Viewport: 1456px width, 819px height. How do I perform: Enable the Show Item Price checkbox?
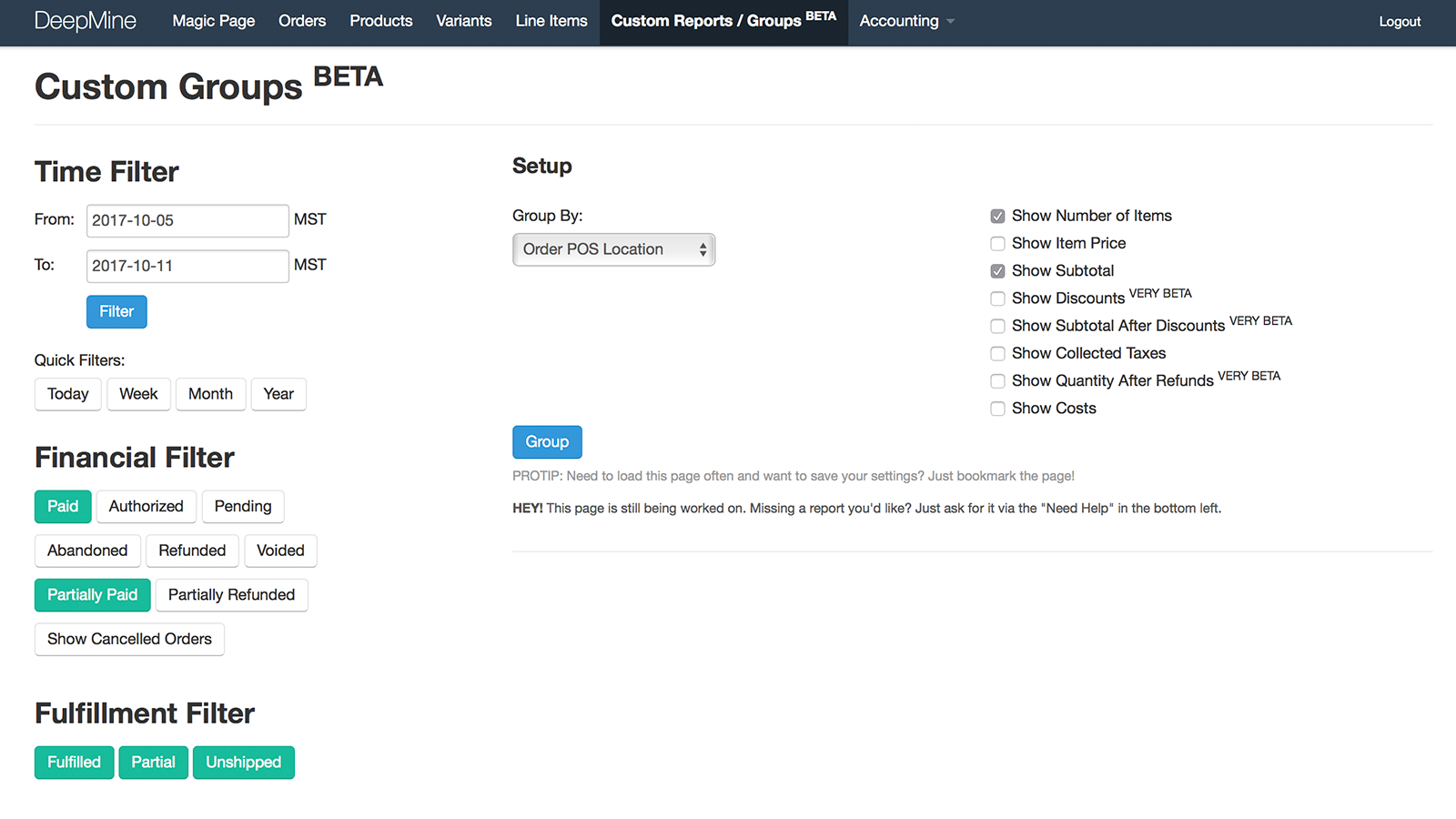[x=997, y=243]
